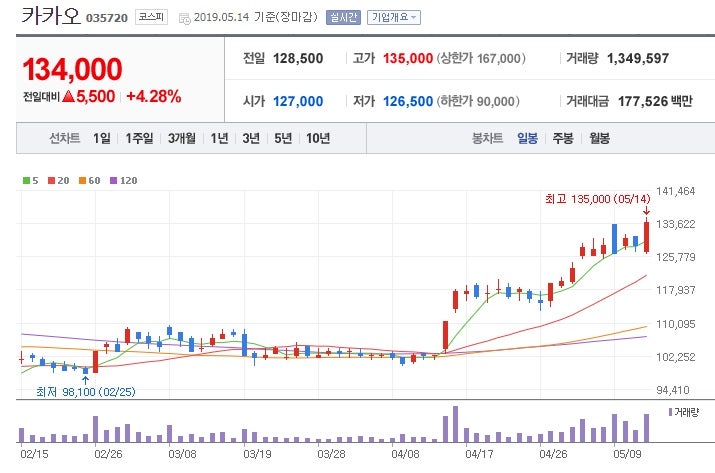Click the 고가 value 135,000
Screen dimensions: 715x473
point(408,58)
